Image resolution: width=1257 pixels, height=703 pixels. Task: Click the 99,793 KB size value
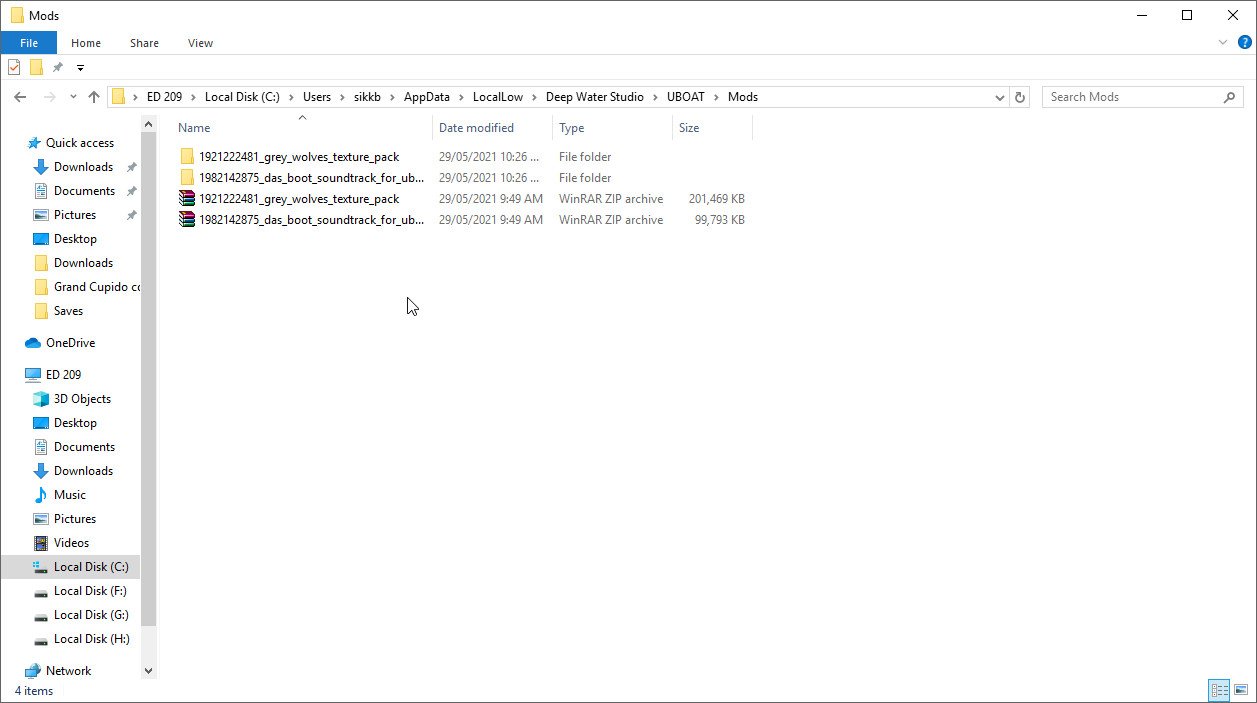[x=720, y=220]
